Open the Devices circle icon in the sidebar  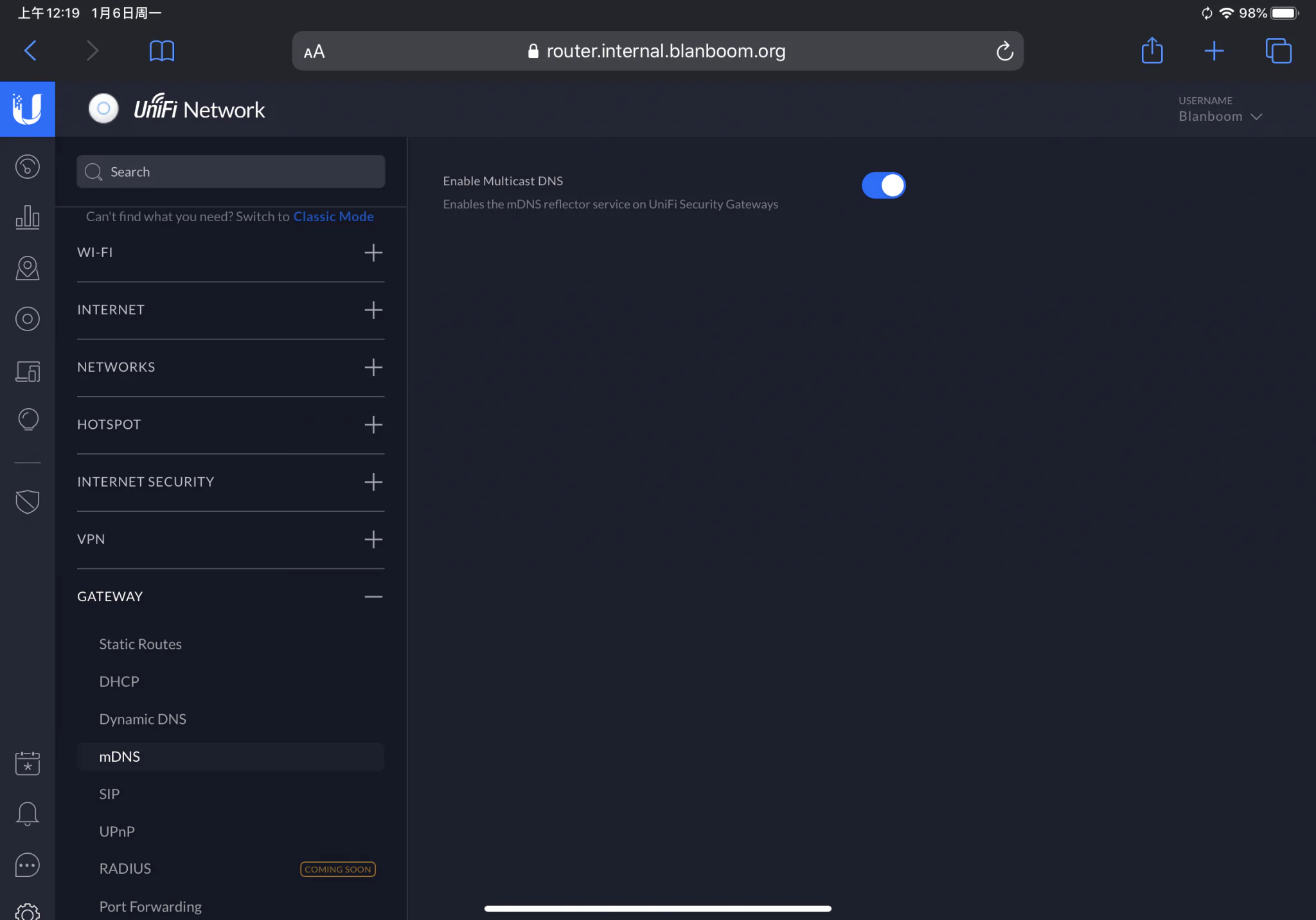point(27,319)
